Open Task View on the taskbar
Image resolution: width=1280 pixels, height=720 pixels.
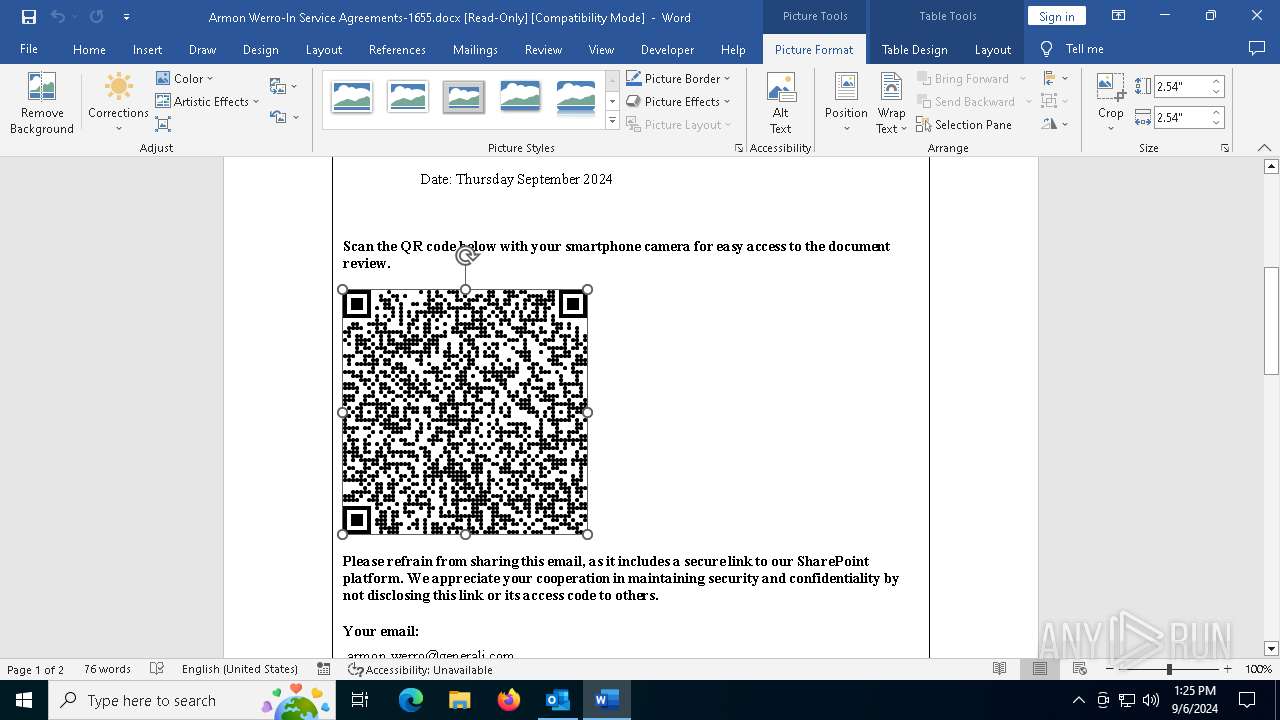pos(360,700)
